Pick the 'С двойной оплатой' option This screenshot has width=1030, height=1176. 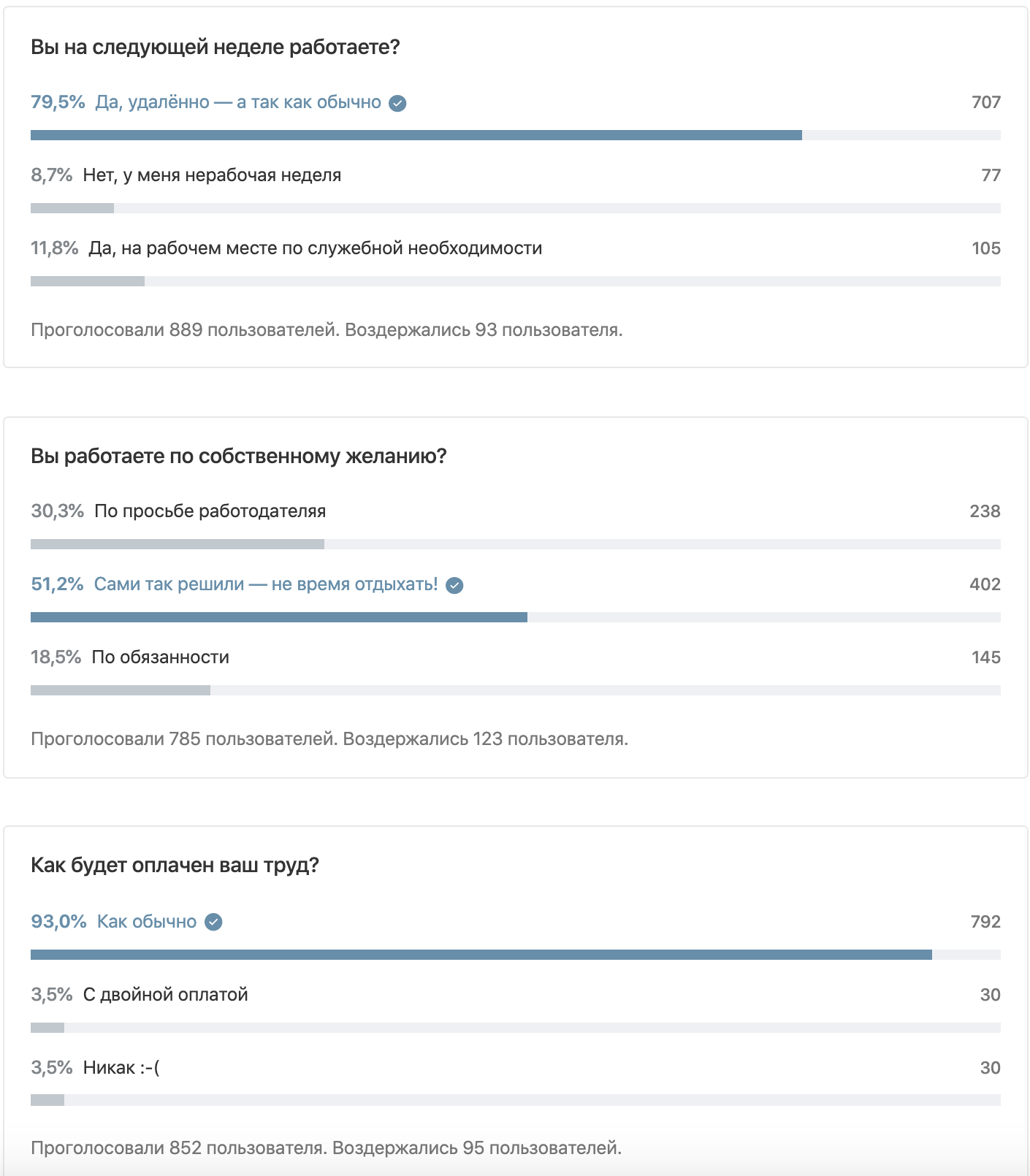(x=165, y=995)
